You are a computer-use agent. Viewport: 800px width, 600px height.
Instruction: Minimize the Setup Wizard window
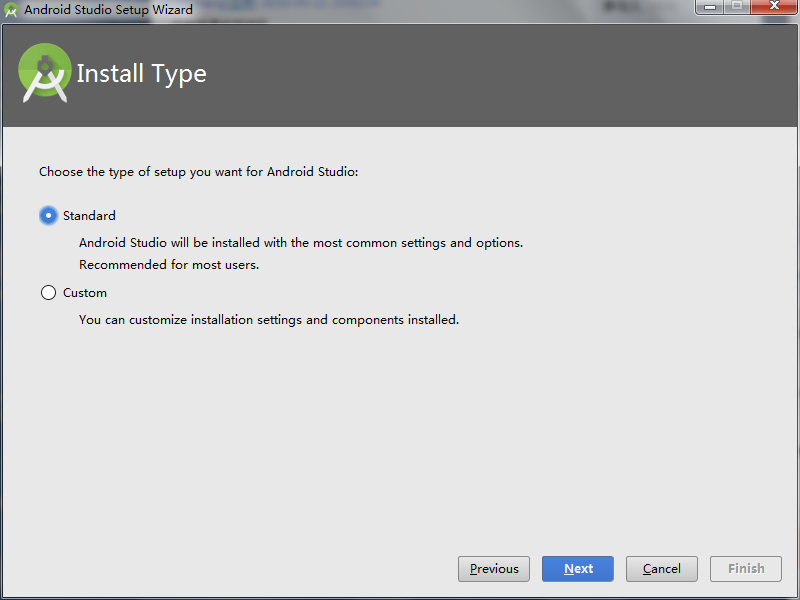(x=712, y=8)
